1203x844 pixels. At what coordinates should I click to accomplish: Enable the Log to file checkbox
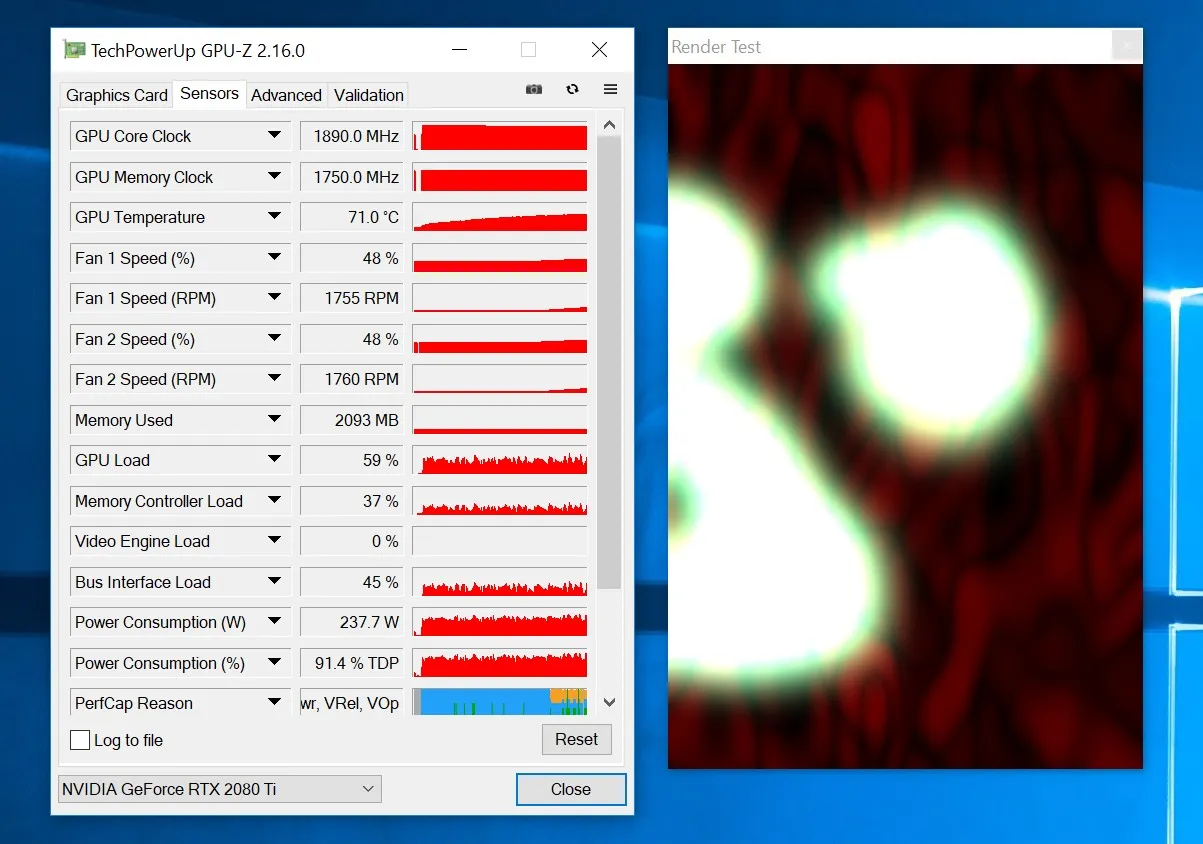[x=80, y=740]
